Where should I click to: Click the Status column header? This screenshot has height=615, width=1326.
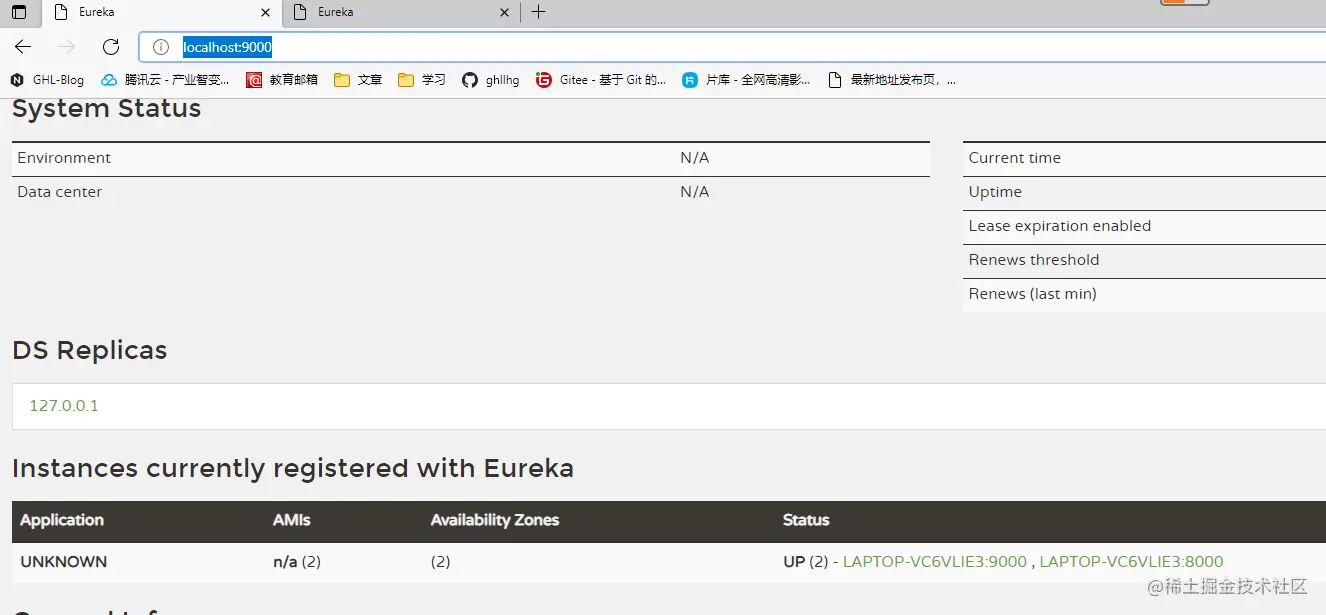click(x=806, y=520)
